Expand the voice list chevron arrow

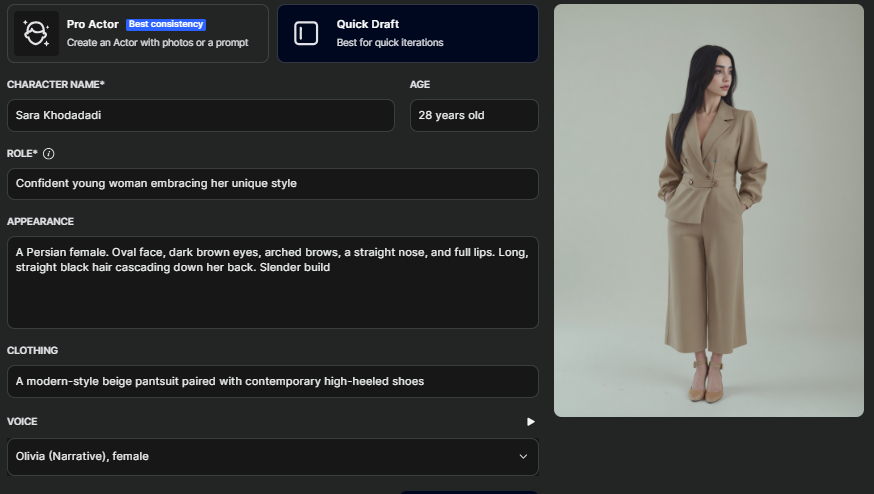click(x=522, y=457)
